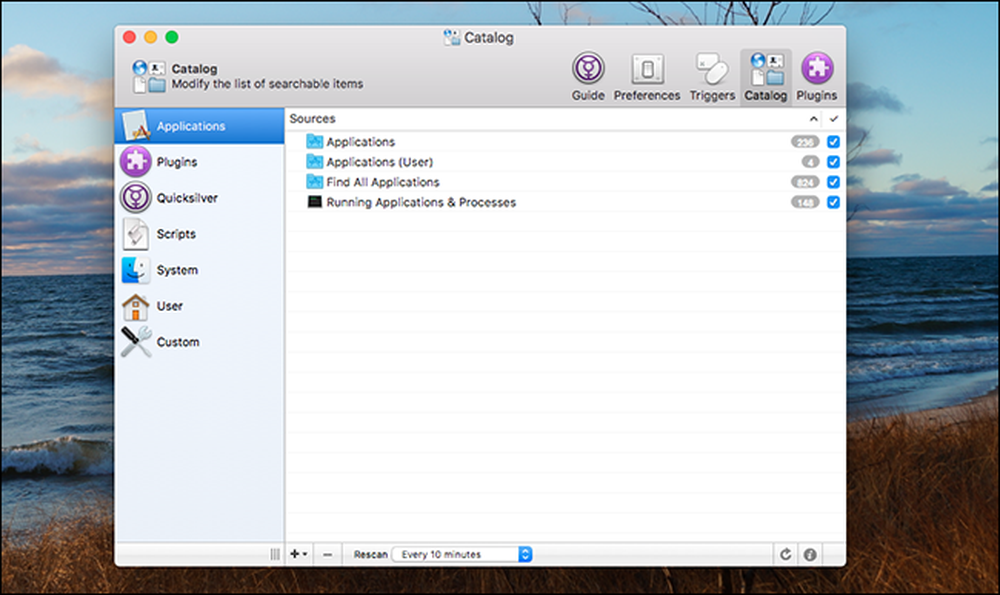Viewport: 1000px width, 595px height.
Task: Click the sort arrow in Sources header
Action: 813,119
